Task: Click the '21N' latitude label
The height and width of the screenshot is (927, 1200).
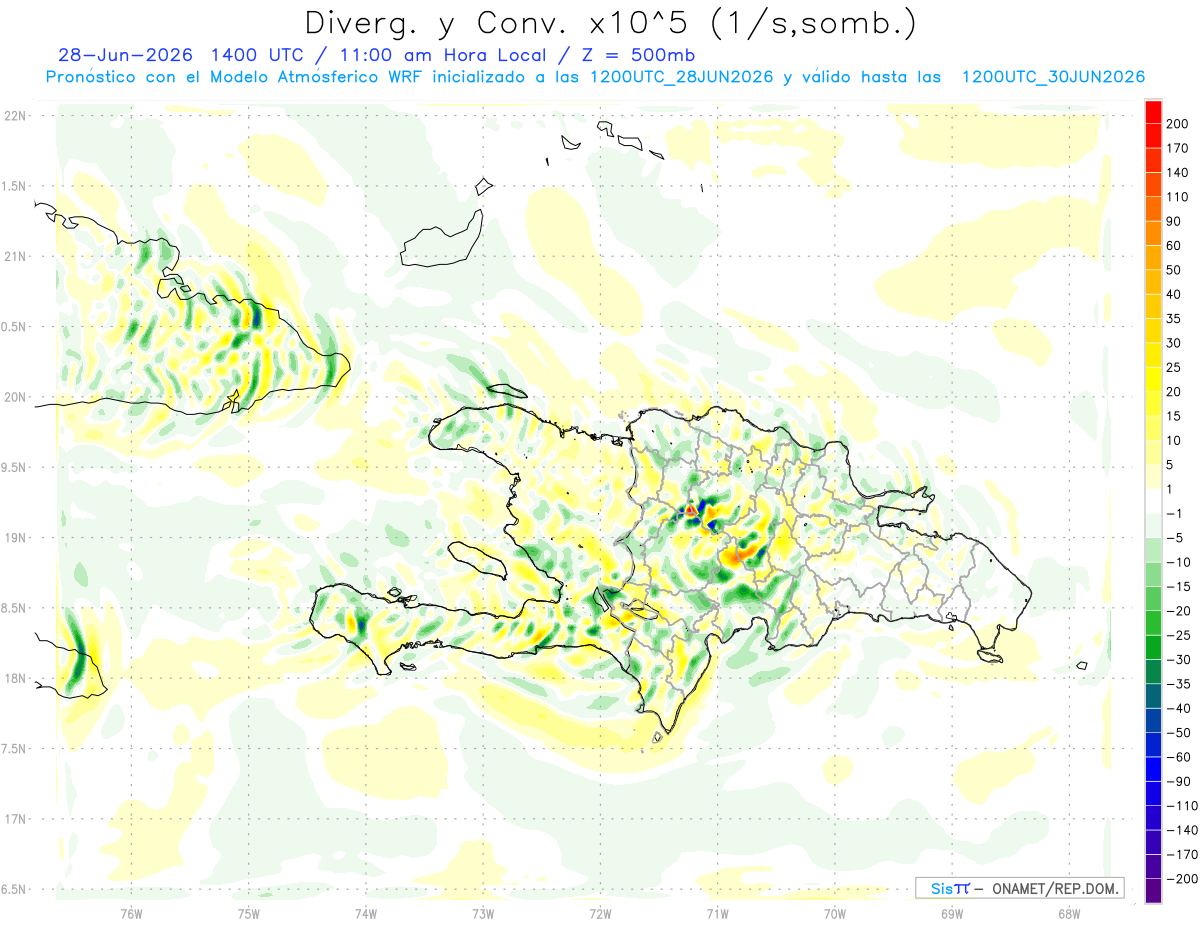Action: coord(15,257)
